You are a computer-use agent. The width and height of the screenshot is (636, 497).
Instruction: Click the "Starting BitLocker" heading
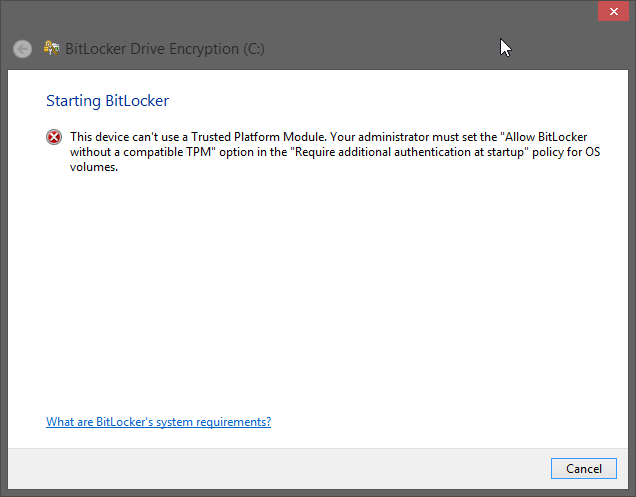point(108,101)
